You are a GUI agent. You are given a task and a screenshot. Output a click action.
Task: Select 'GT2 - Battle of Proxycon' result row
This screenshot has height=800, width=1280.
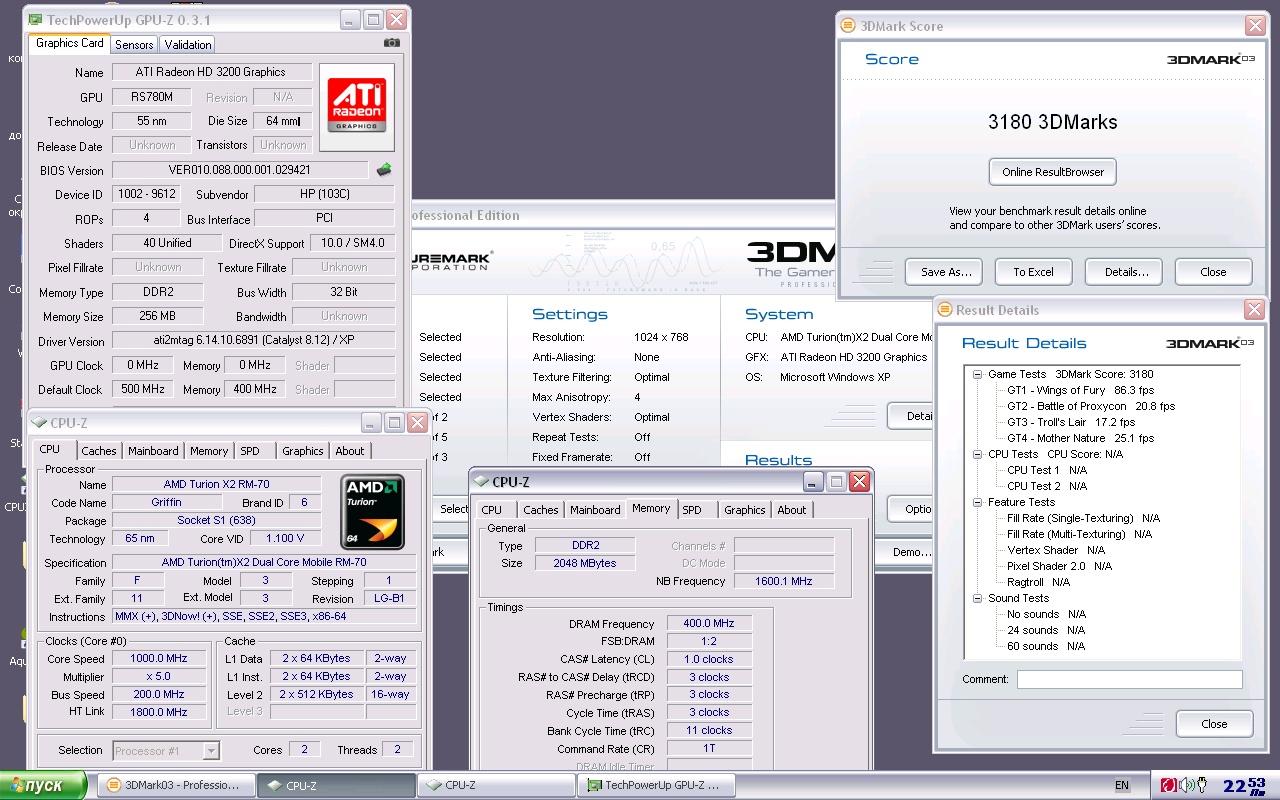pyautogui.click(x=1091, y=406)
